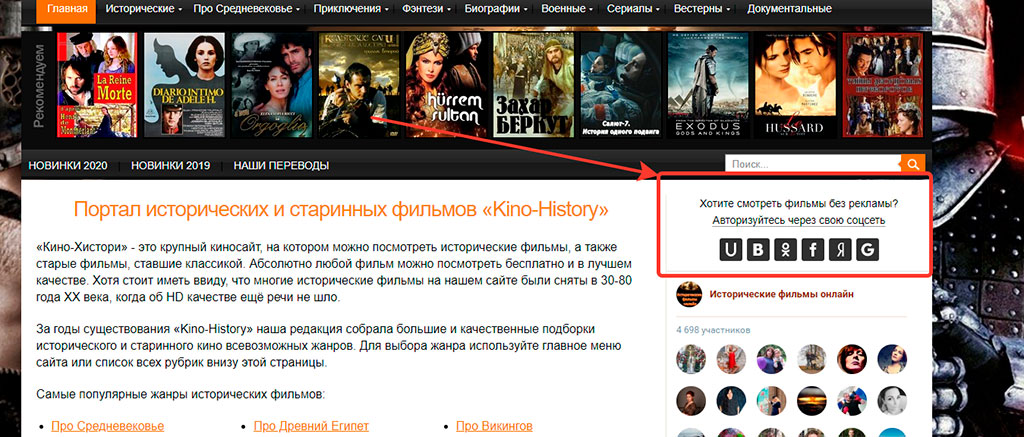The height and width of the screenshot is (437, 1024).
Task: Log in via the uID icon
Action: coord(730,250)
